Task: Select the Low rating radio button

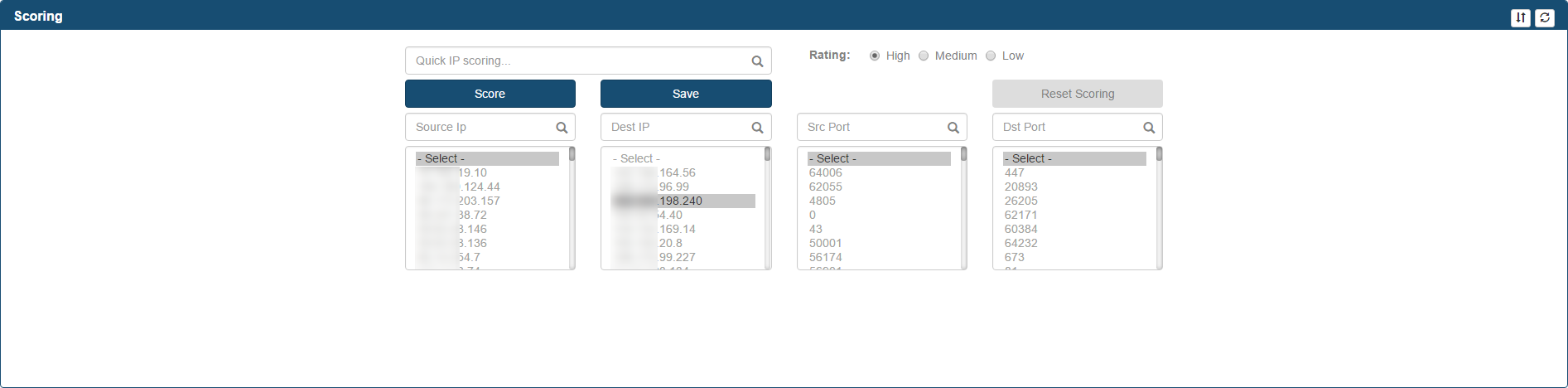Action: [991, 56]
